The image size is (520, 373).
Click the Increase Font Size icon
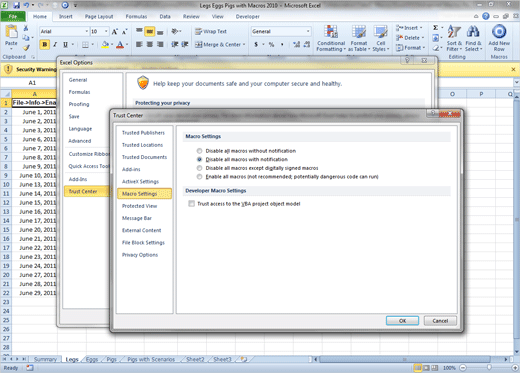[115, 31]
